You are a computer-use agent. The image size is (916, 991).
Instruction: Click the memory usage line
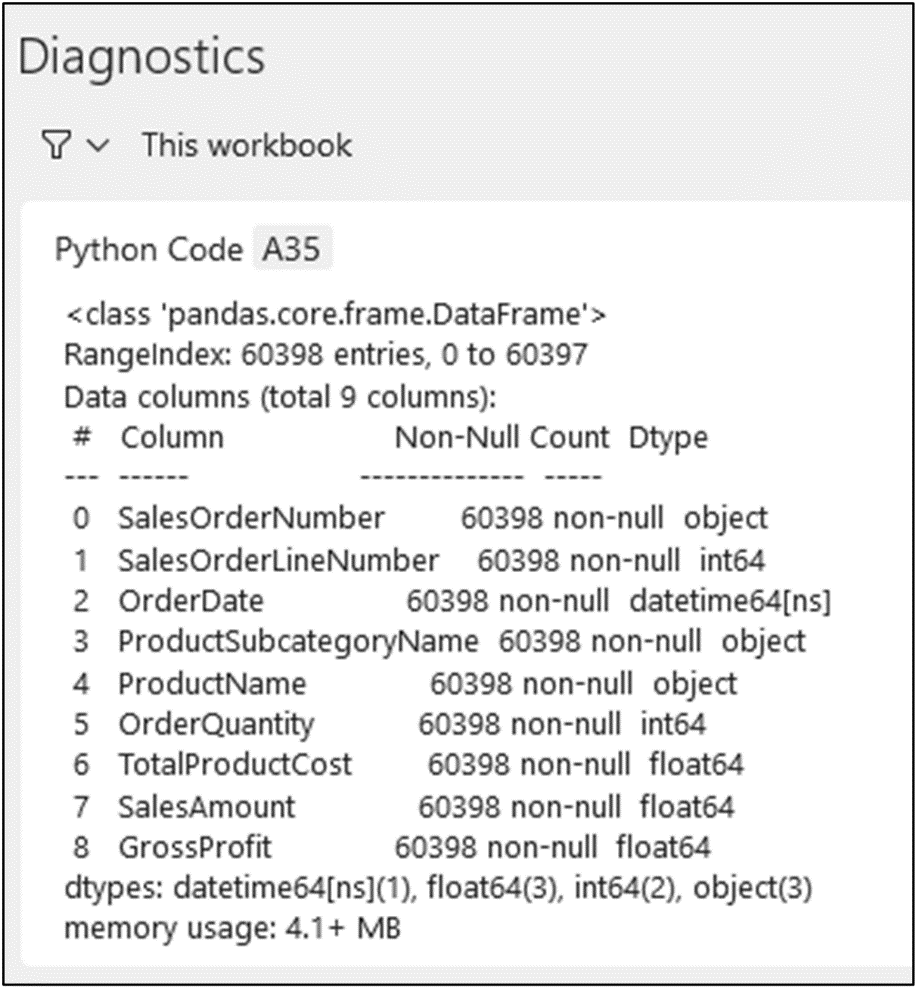(x=232, y=928)
